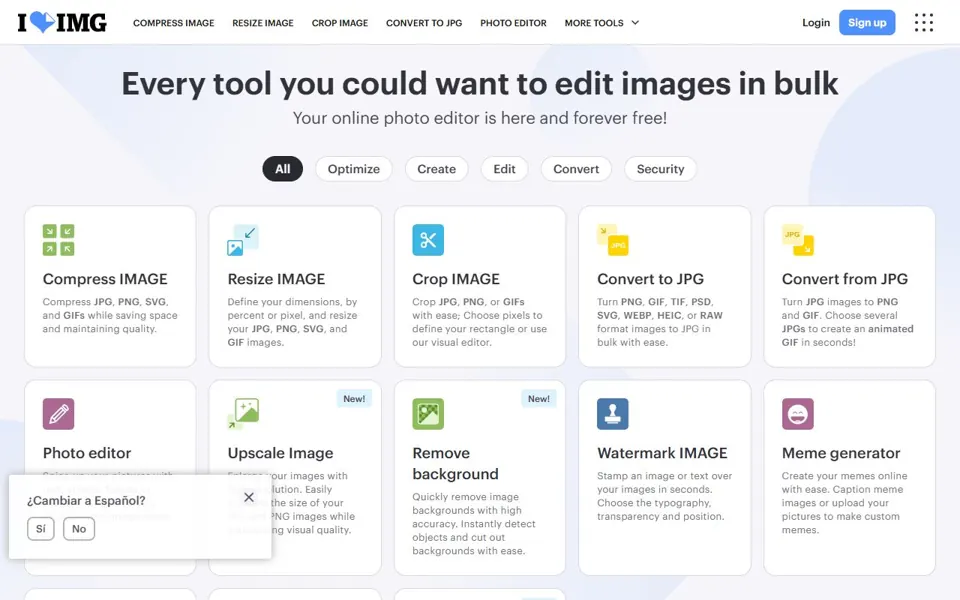Screen dimensions: 960x600
Task: Click the Watermark IMAGE stamp icon
Action: [x=613, y=414]
